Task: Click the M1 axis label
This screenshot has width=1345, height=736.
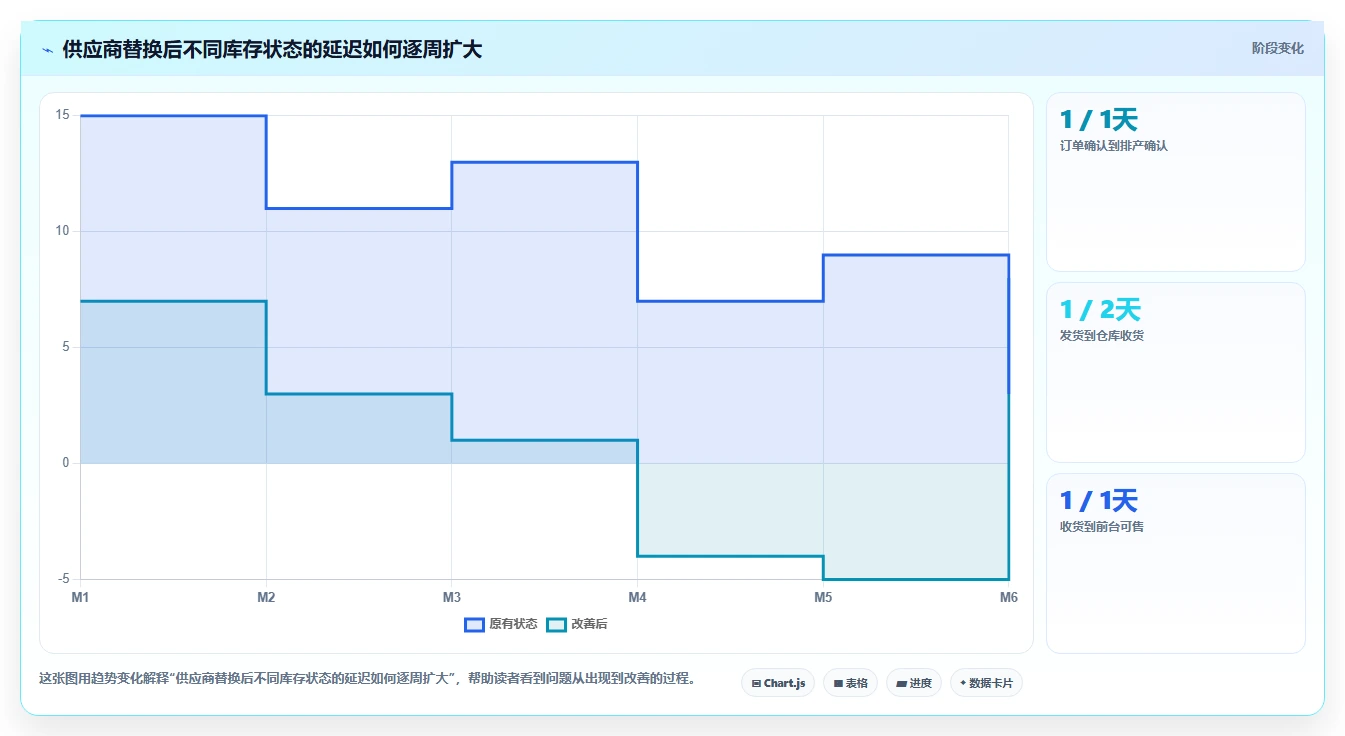Action: 80,597
